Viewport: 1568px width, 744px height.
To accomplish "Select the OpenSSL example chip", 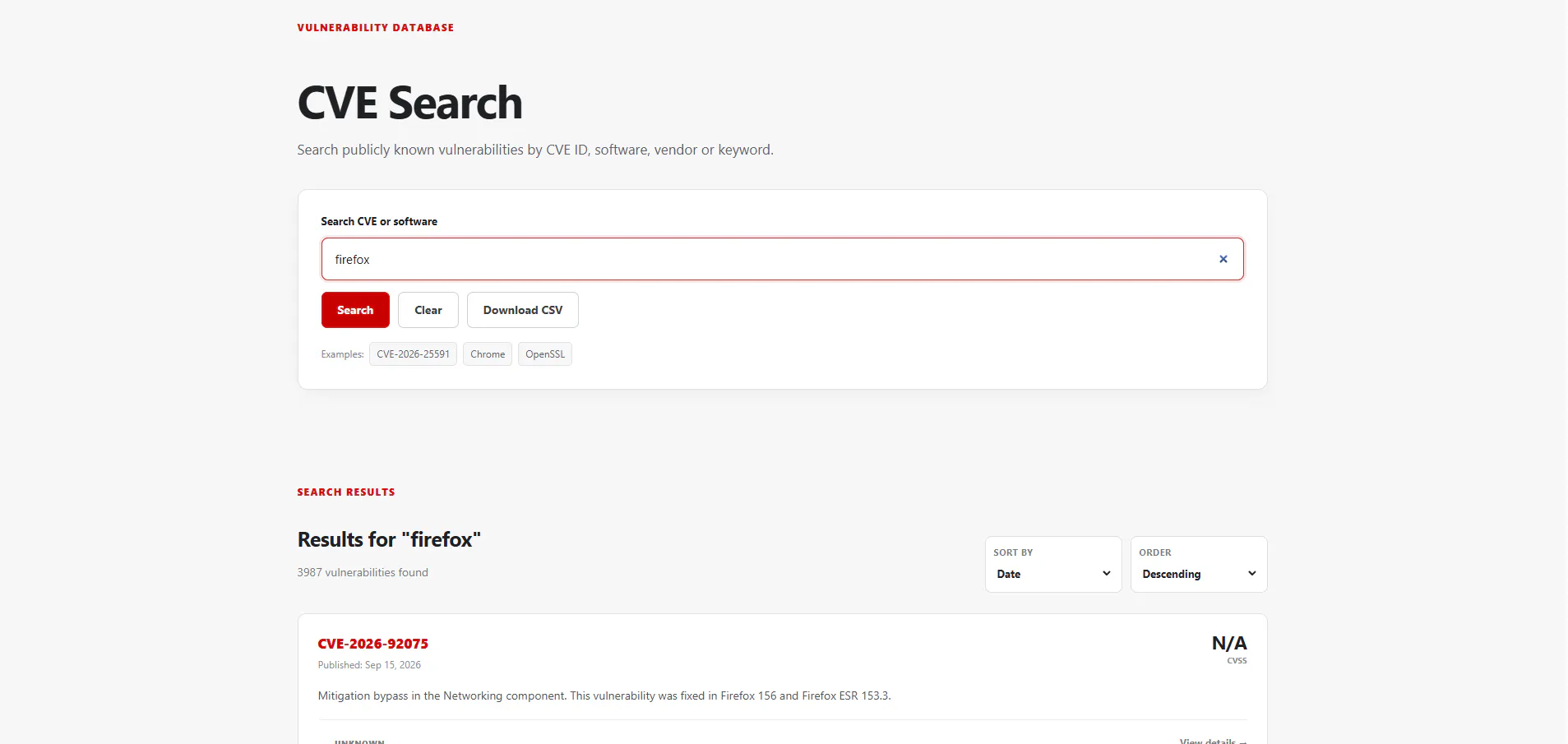I will (x=545, y=354).
